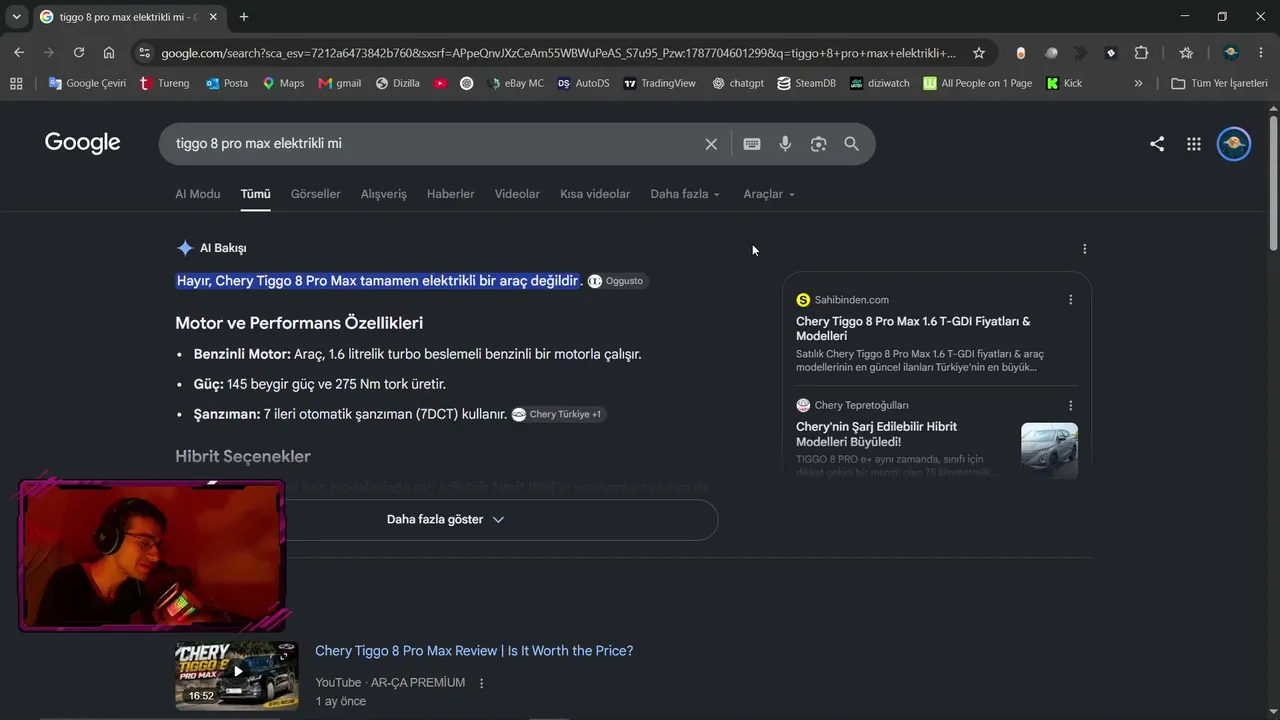Close the tiggo 8 pro max browser tab
The height and width of the screenshot is (720, 1280).
click(213, 17)
